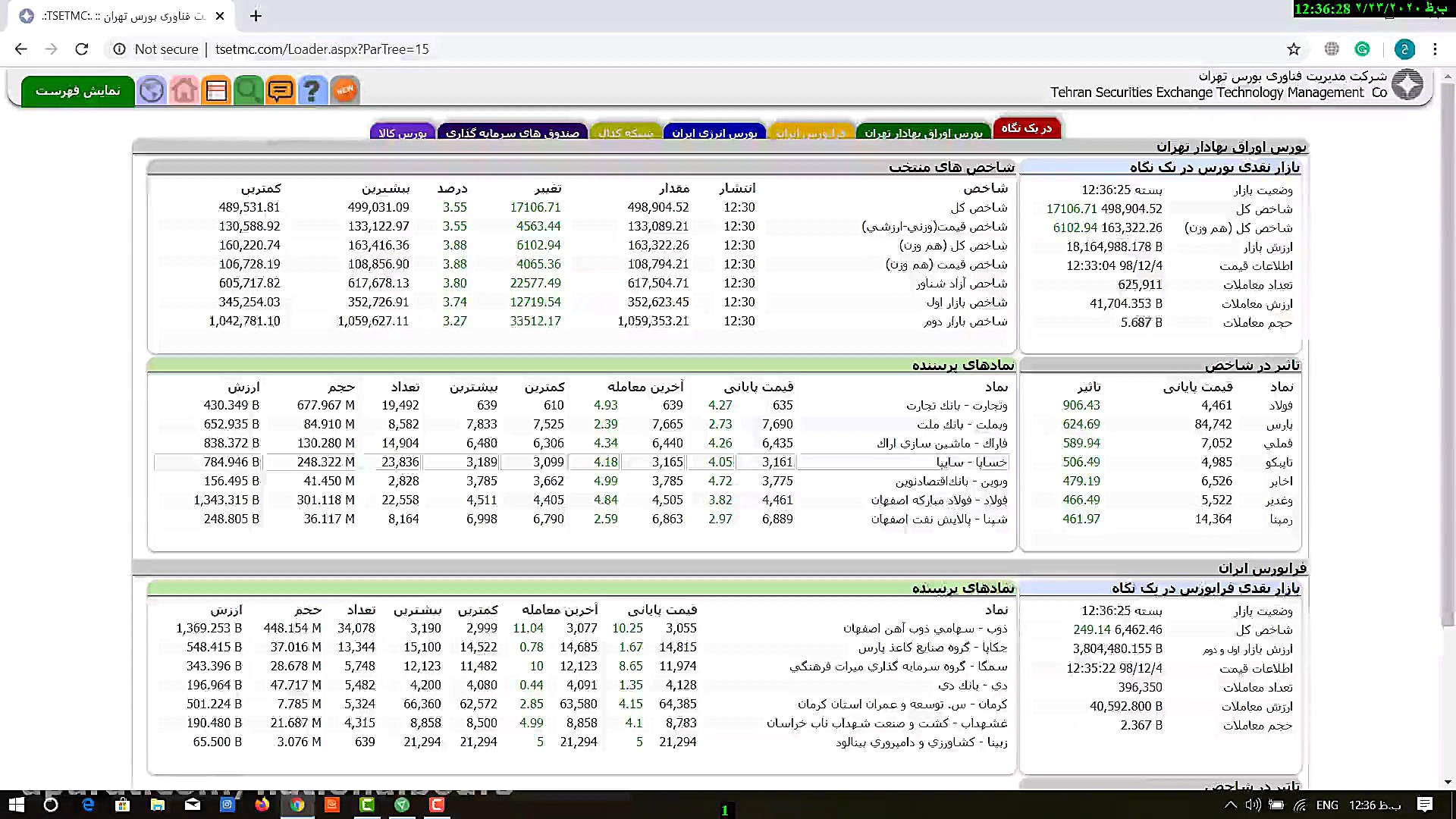Reload the TSETMC page
This screenshot has width=1456, height=819.
82,49
